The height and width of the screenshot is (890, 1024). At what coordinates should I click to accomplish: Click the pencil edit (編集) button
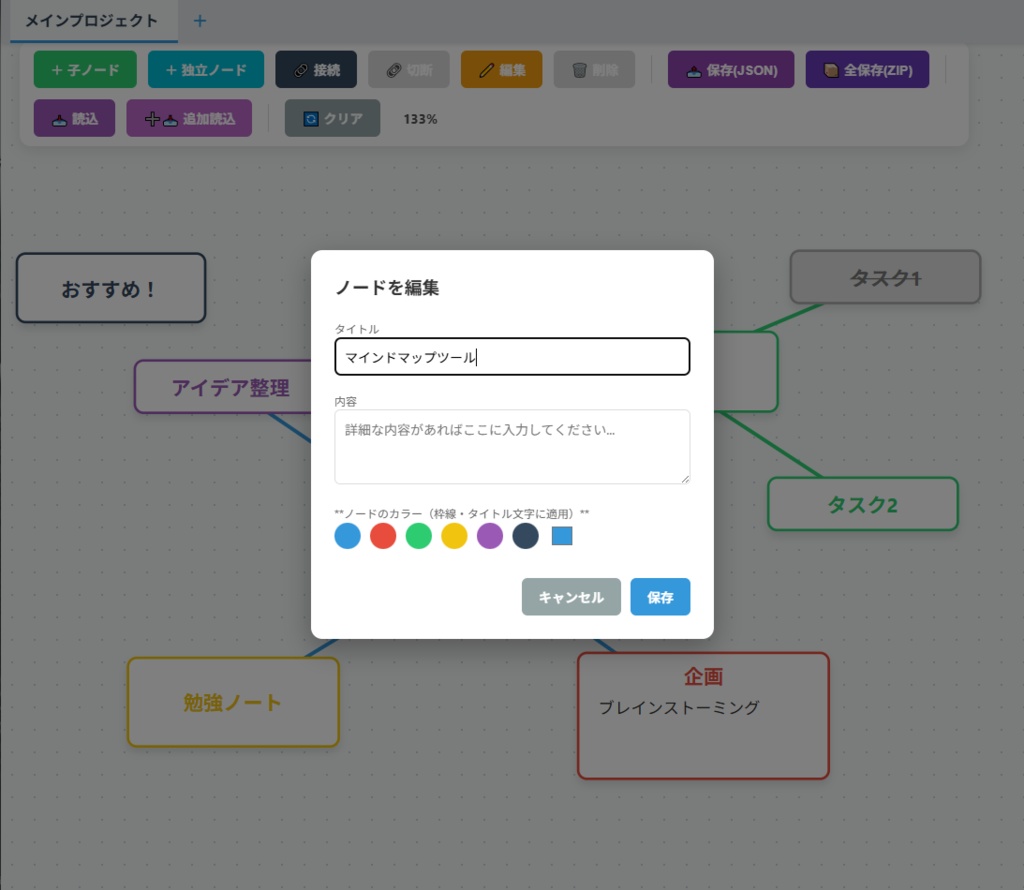502,69
